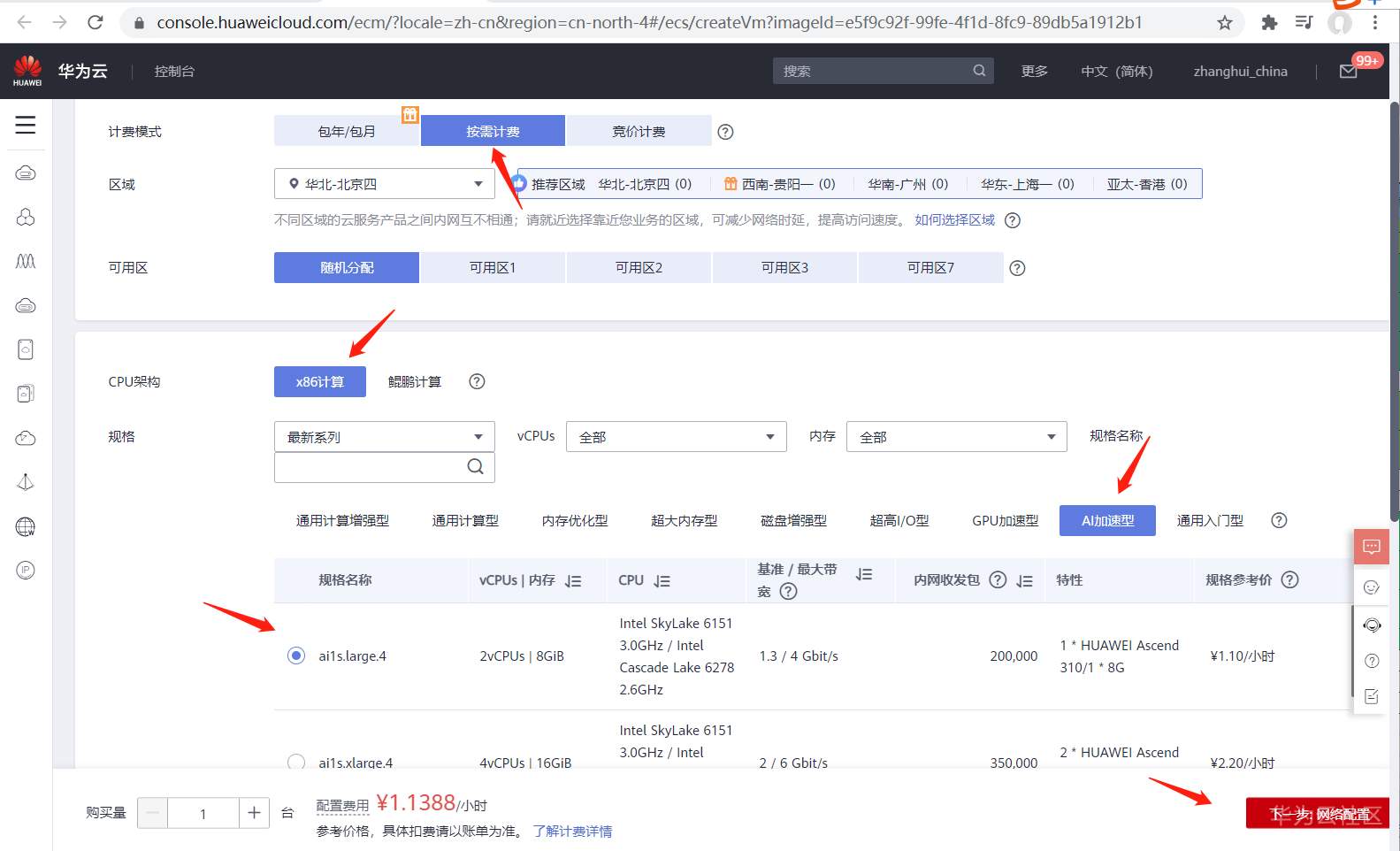Open the vCPUs 全部 dropdown
The height and width of the screenshot is (851, 1400).
click(x=677, y=437)
